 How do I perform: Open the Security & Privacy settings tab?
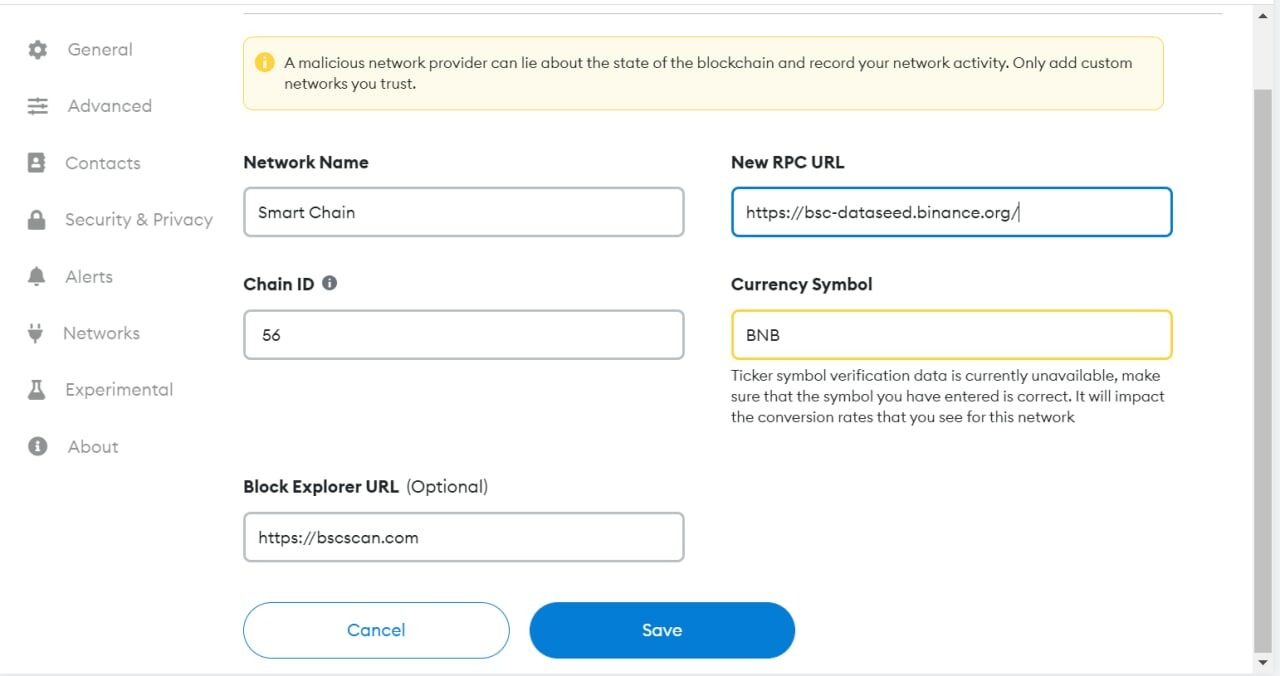pos(138,220)
